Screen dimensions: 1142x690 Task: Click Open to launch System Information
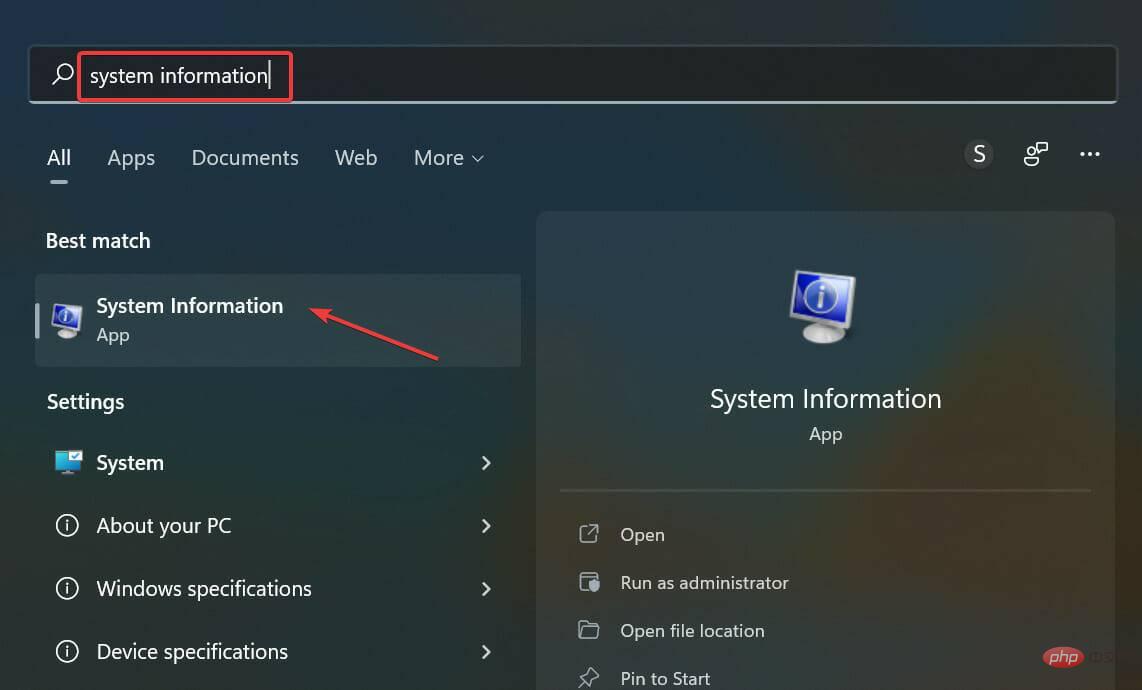pyautogui.click(x=641, y=534)
